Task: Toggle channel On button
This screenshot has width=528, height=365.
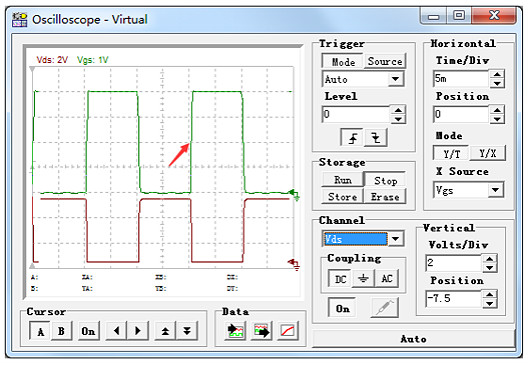Action: pos(342,308)
